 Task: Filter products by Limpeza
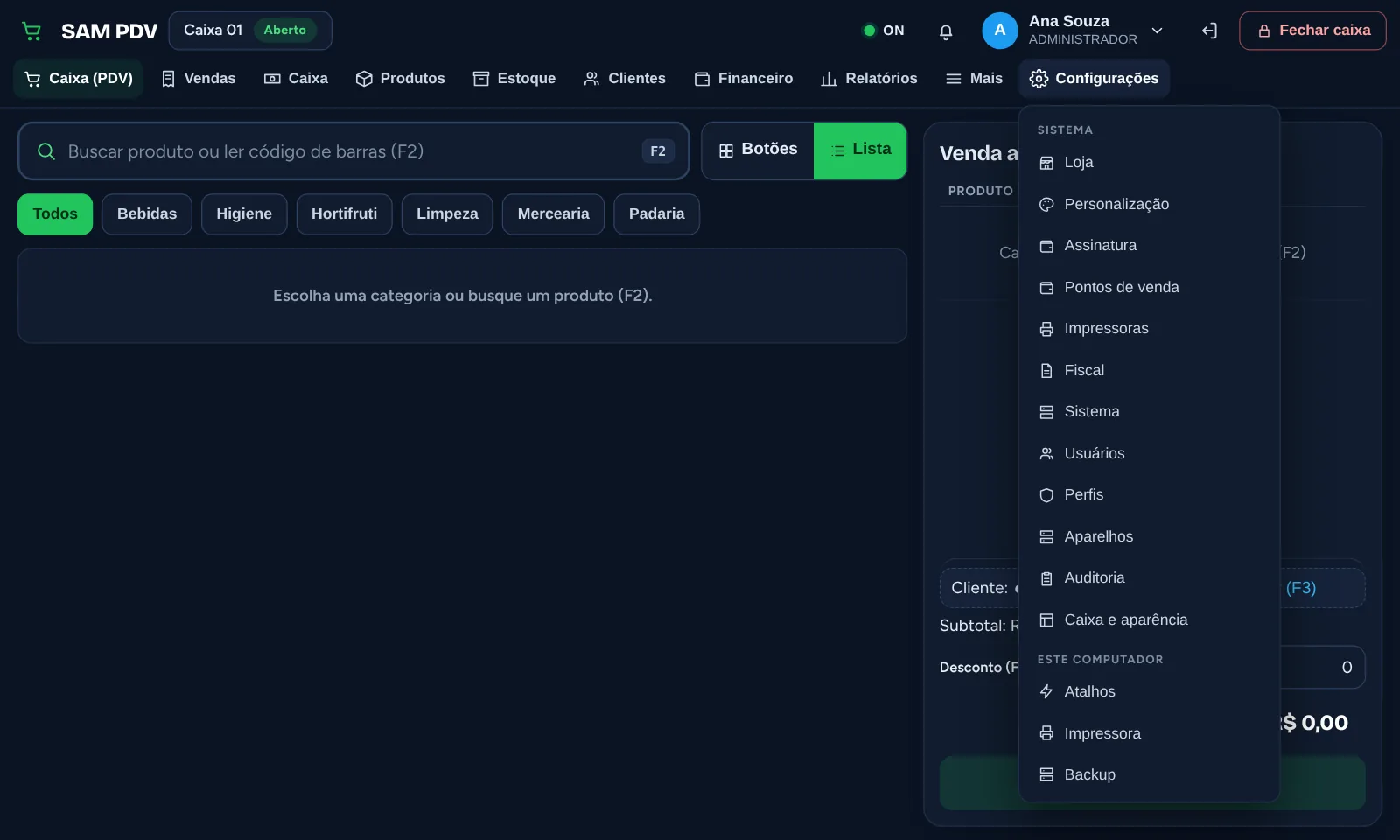click(x=447, y=214)
